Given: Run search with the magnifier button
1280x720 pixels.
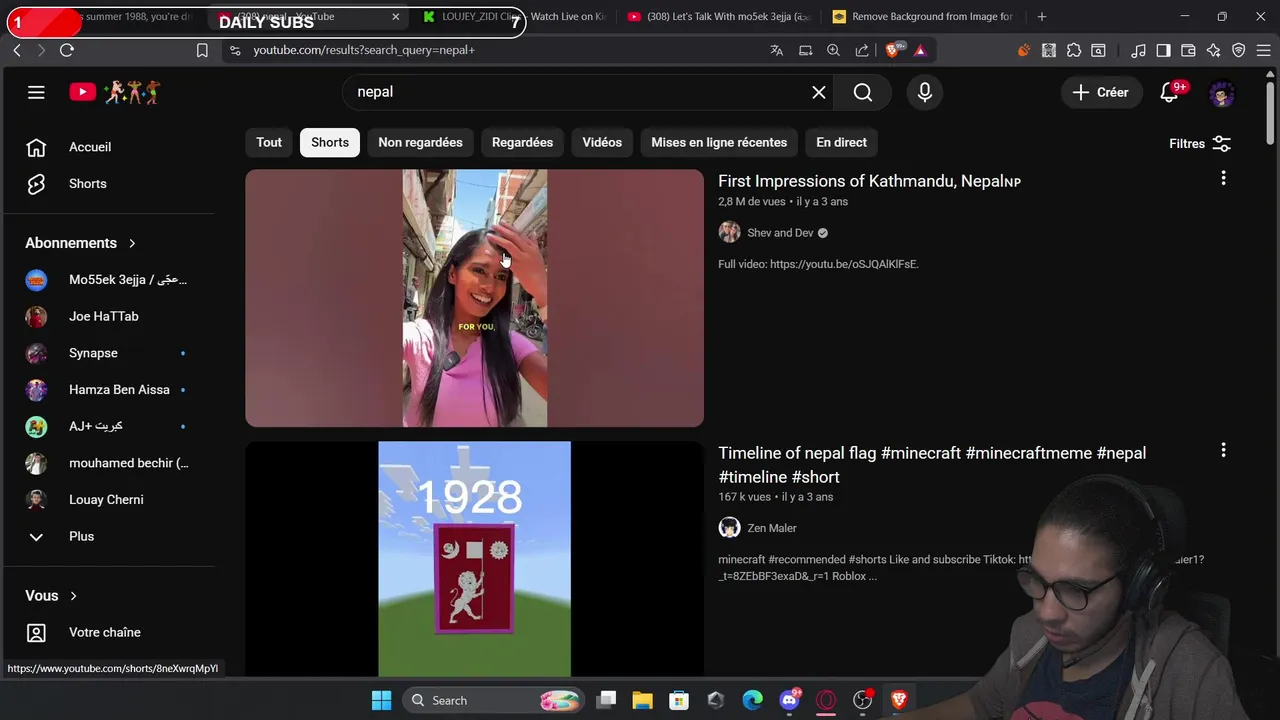Looking at the screenshot, I should [863, 92].
